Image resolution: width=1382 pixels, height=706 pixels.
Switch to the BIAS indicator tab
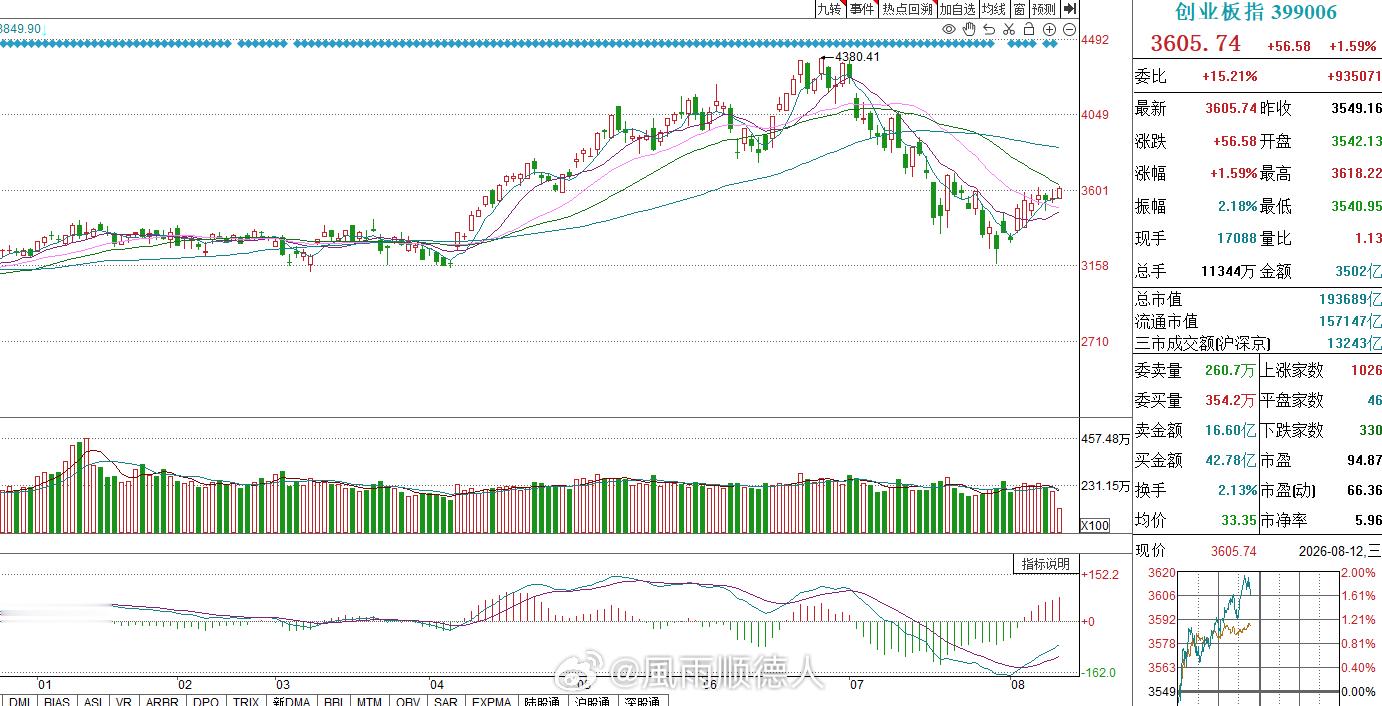[56, 702]
